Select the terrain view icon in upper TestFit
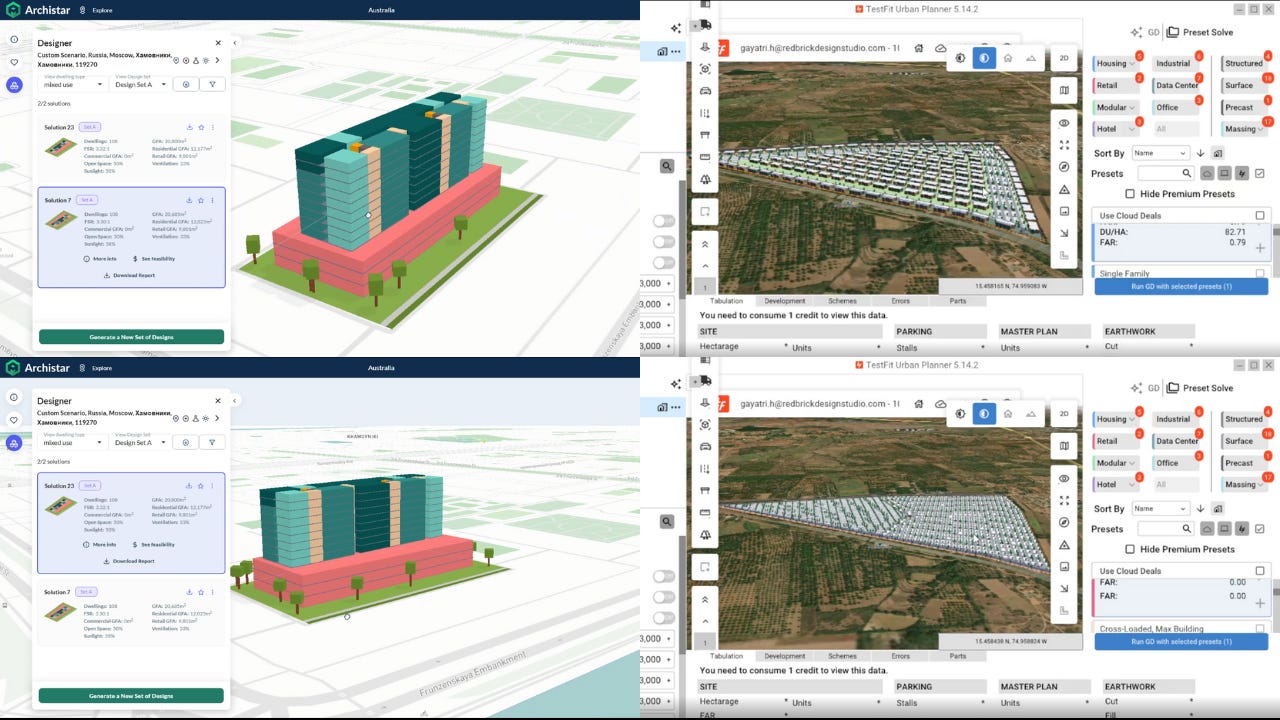 (x=1031, y=58)
